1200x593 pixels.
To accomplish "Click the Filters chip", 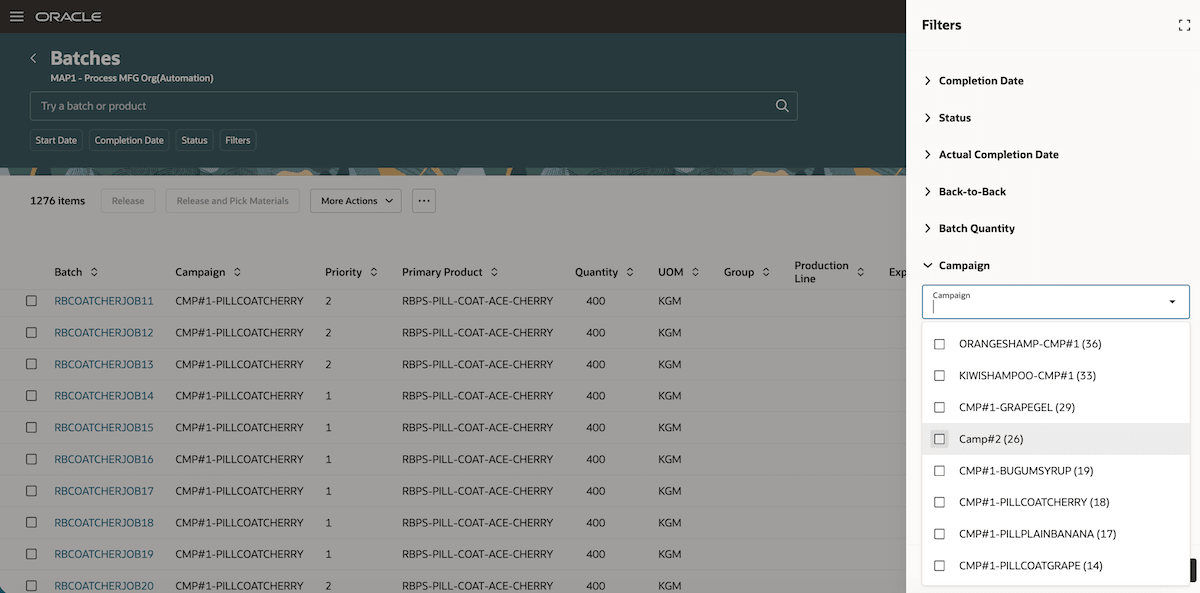I will click(x=238, y=141).
